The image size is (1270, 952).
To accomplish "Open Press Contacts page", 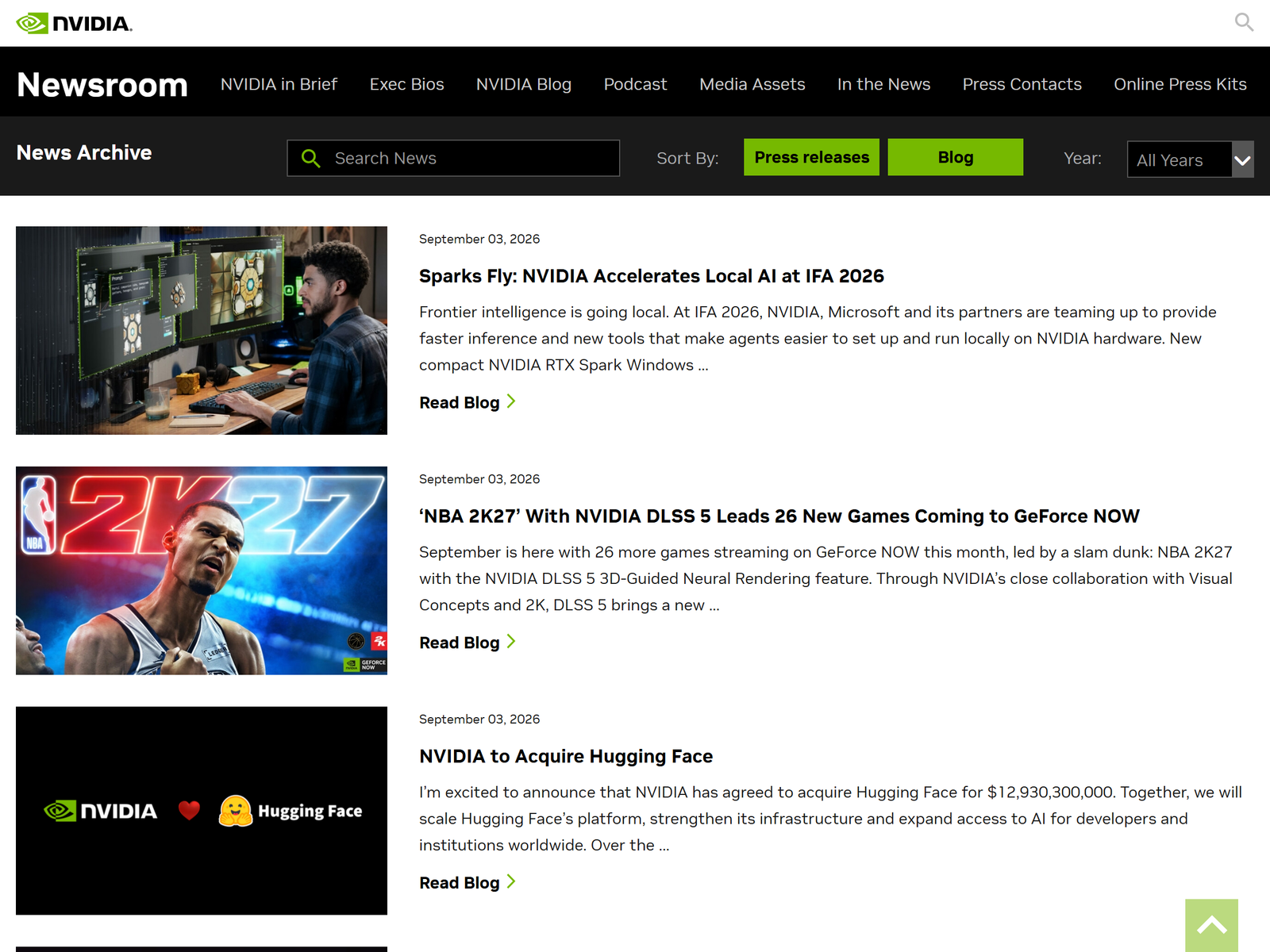I will (1022, 84).
